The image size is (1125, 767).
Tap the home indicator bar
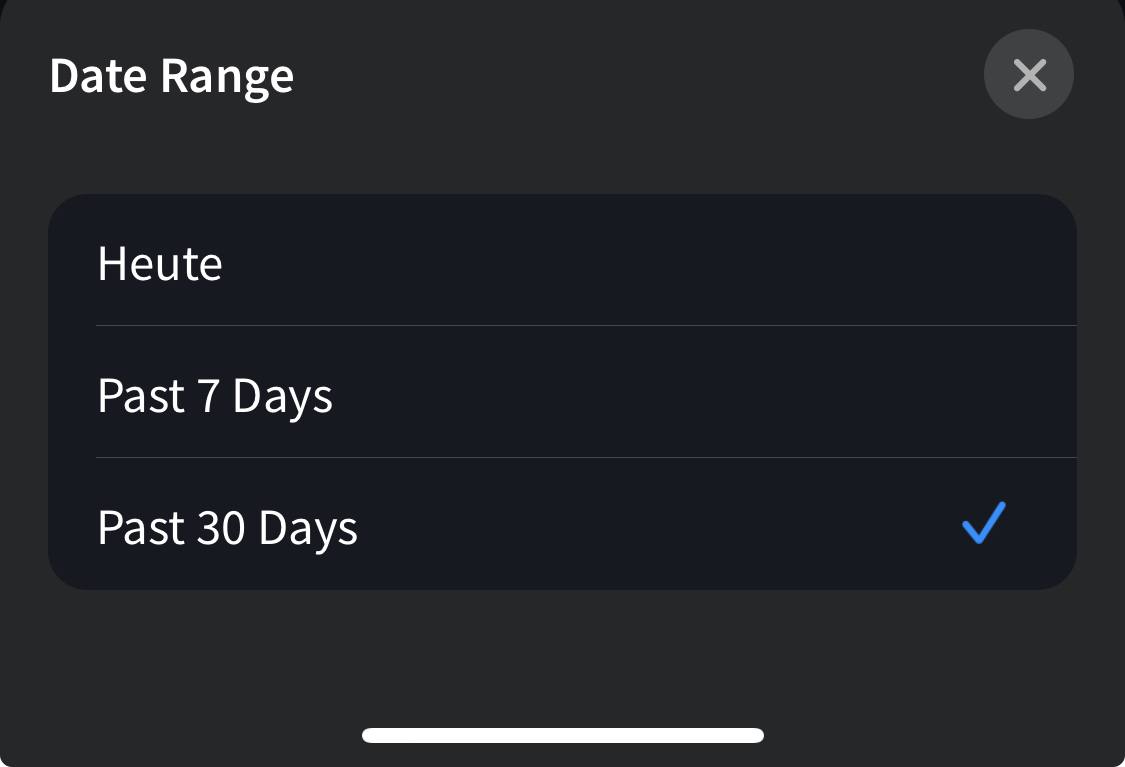[563, 736]
